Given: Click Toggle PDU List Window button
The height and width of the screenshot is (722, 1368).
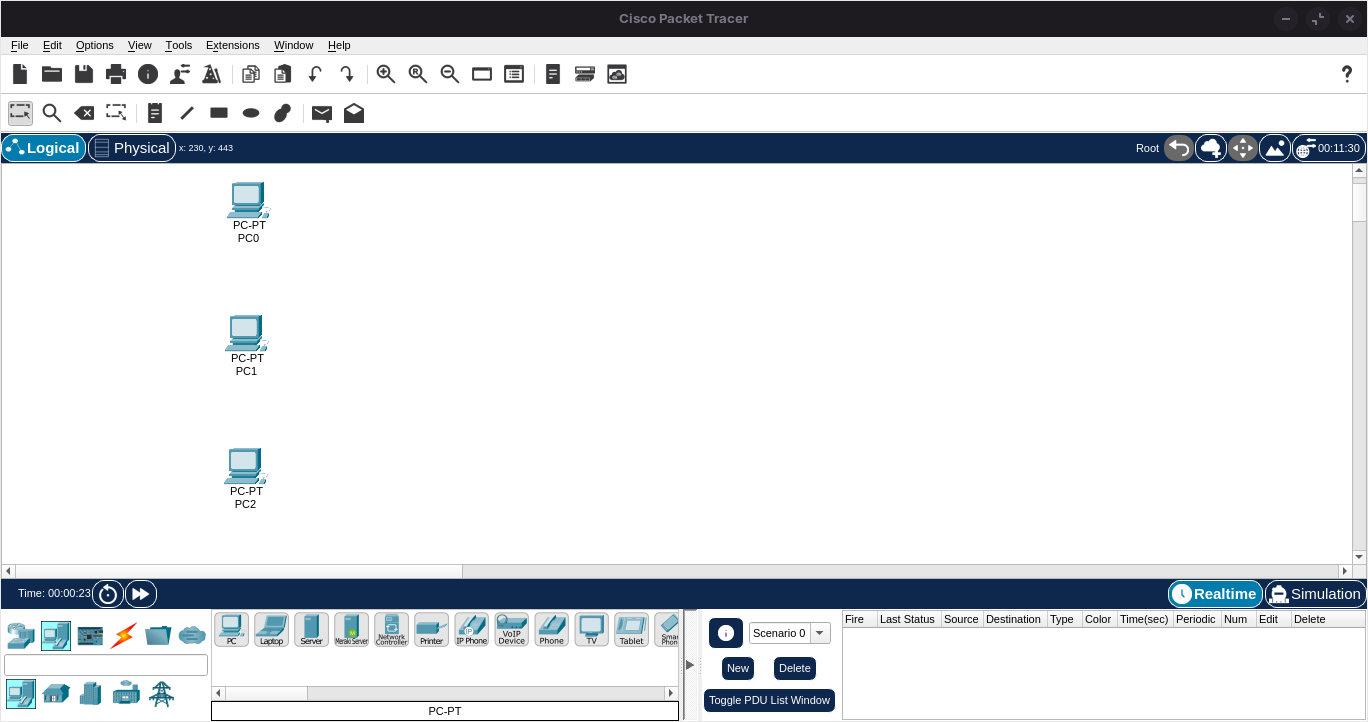Looking at the screenshot, I should (x=769, y=700).
